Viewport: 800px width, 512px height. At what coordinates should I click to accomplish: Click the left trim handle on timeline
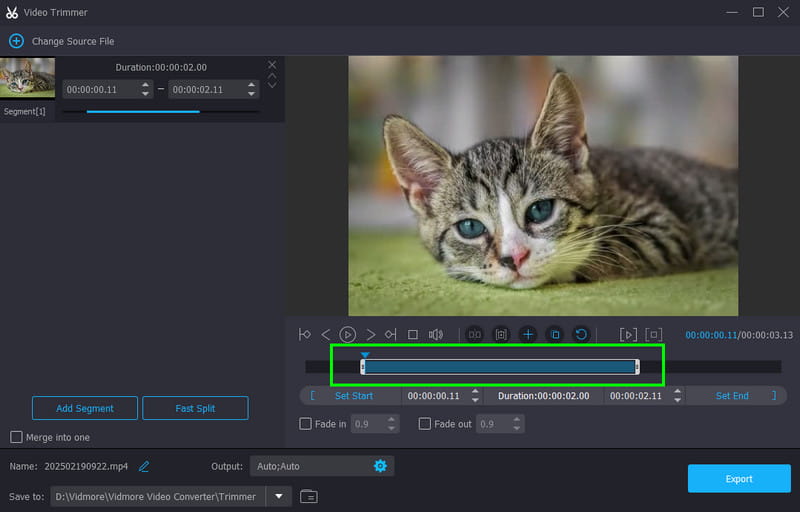click(363, 367)
